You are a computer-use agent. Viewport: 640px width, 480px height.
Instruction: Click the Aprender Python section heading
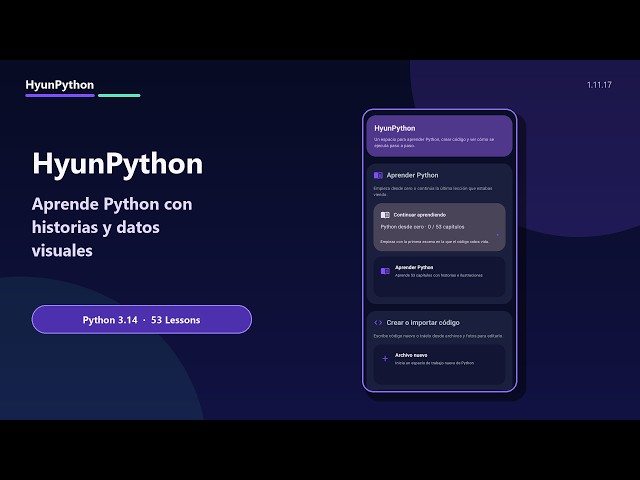click(412, 175)
